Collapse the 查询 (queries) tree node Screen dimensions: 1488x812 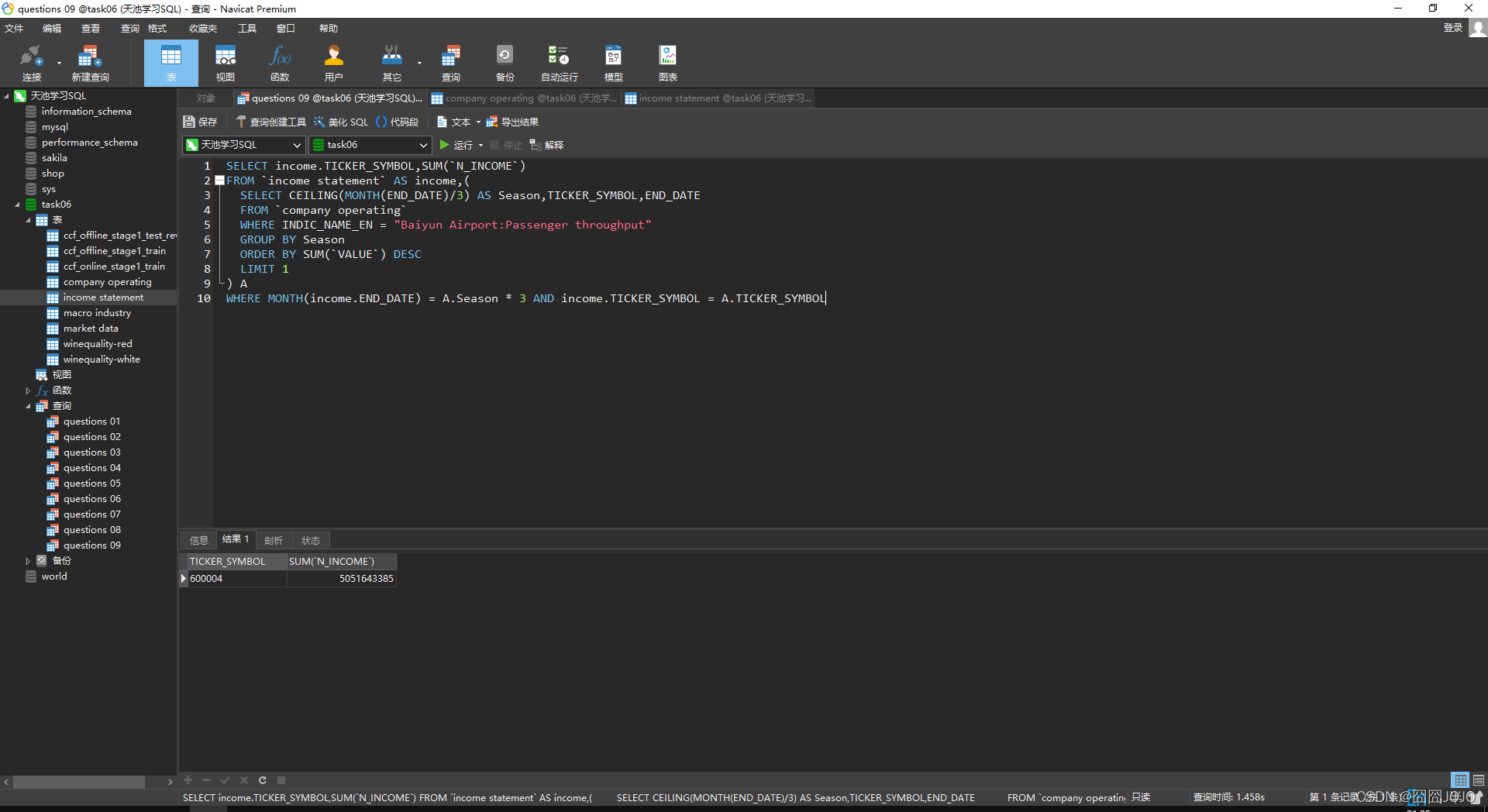(x=28, y=406)
